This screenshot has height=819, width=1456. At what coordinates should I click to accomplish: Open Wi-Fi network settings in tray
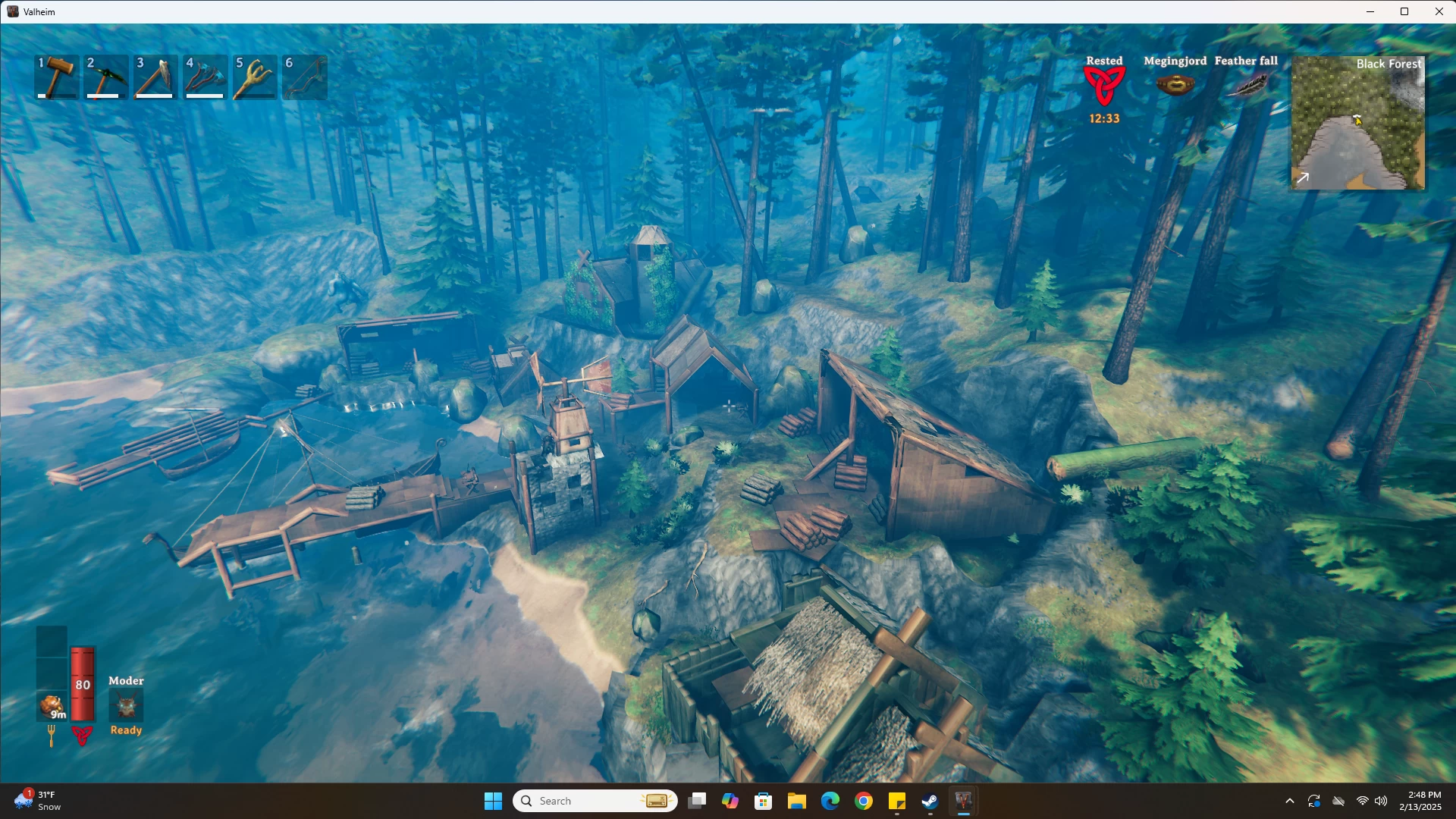(1363, 801)
